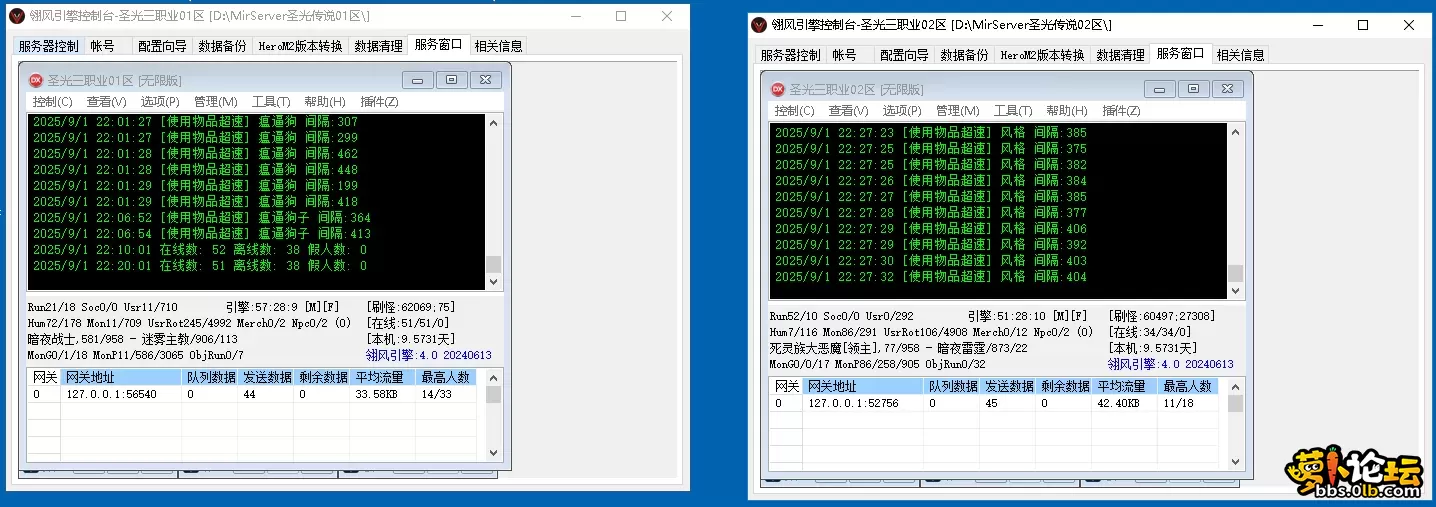Open 控制(C) menu in 圣光三职业02区
The image size is (1436, 507).
click(795, 111)
